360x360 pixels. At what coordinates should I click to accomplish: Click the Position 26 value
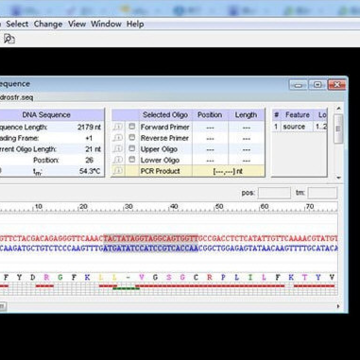click(x=89, y=160)
